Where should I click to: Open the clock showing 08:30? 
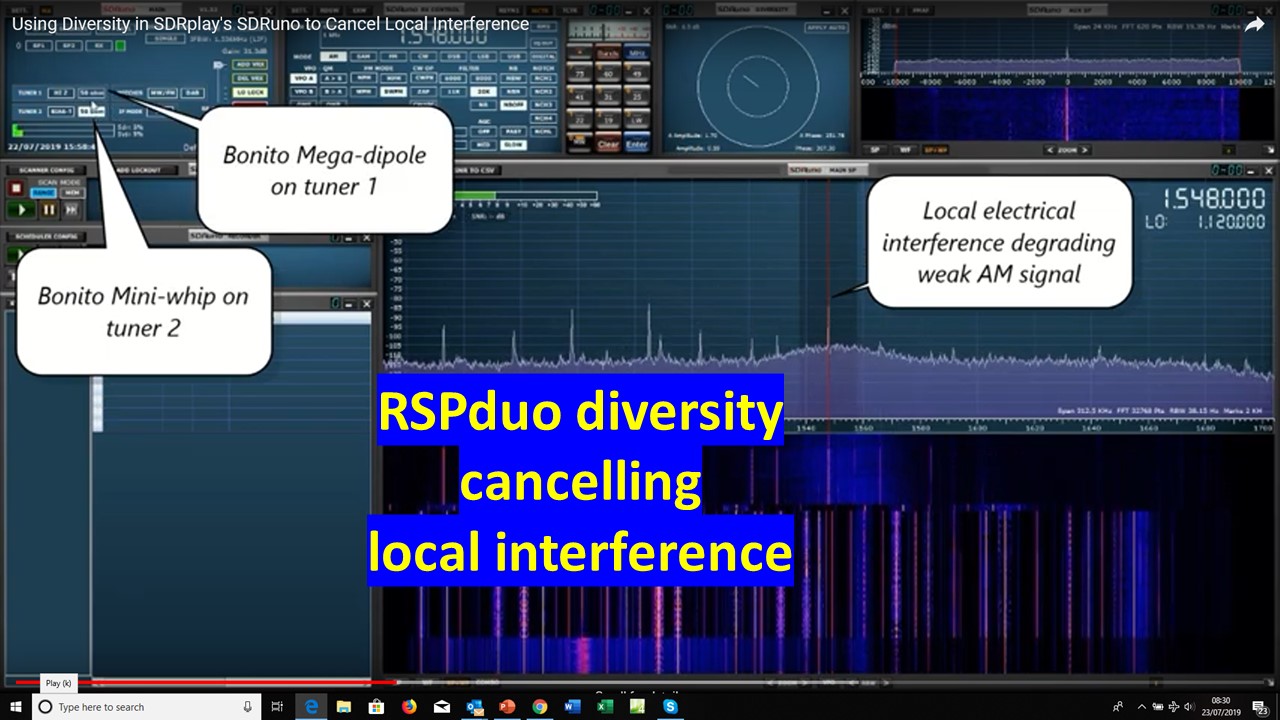pos(1220,707)
